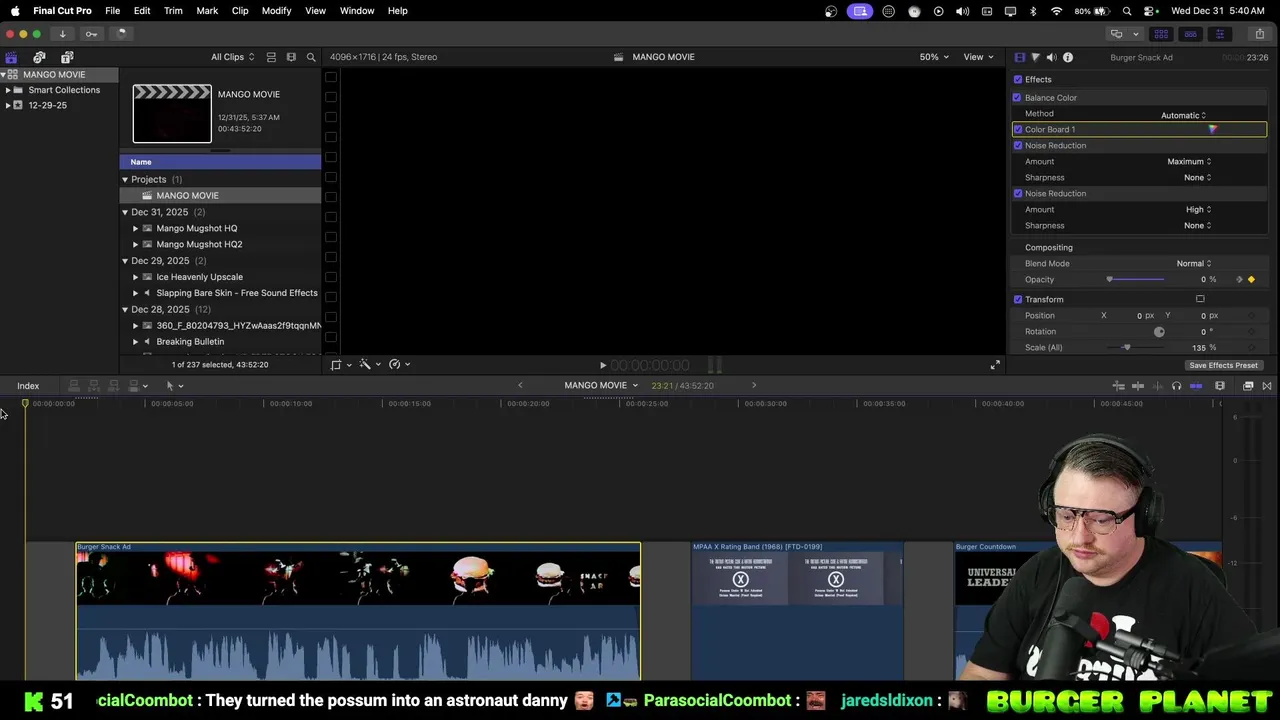Click the Rotation dial control
1280x720 pixels.
[x=1159, y=332]
